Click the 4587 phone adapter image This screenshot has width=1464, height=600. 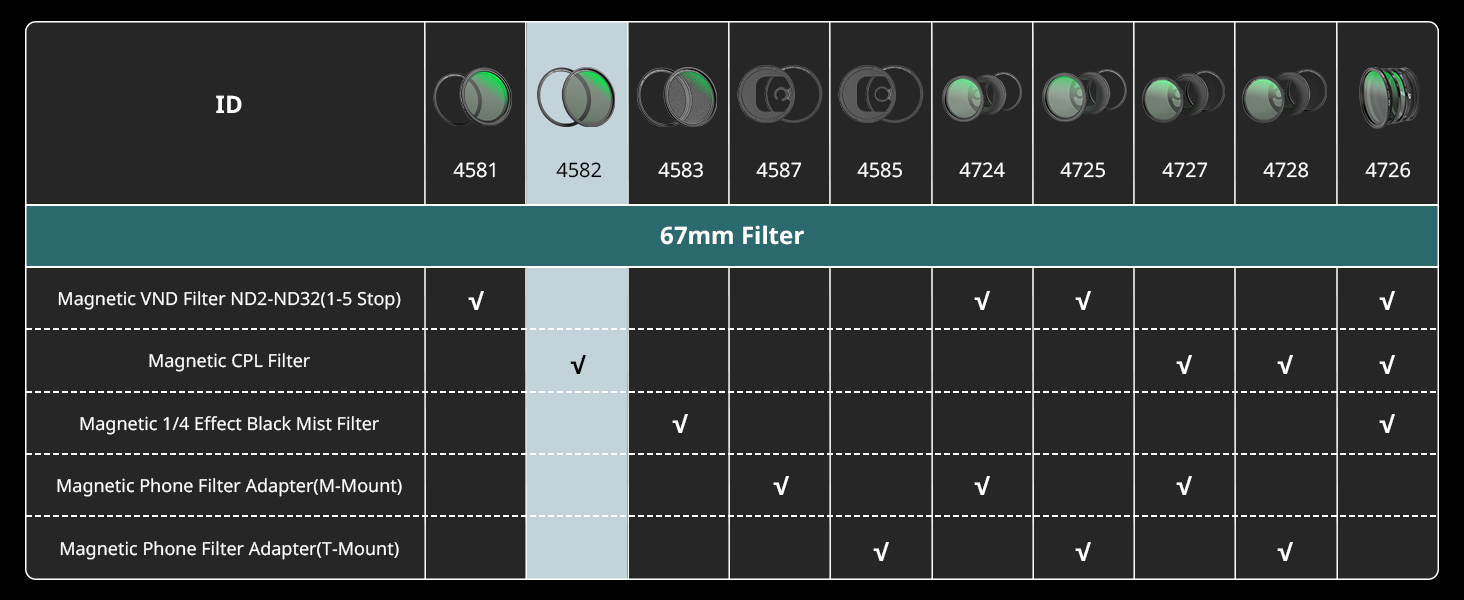point(778,98)
